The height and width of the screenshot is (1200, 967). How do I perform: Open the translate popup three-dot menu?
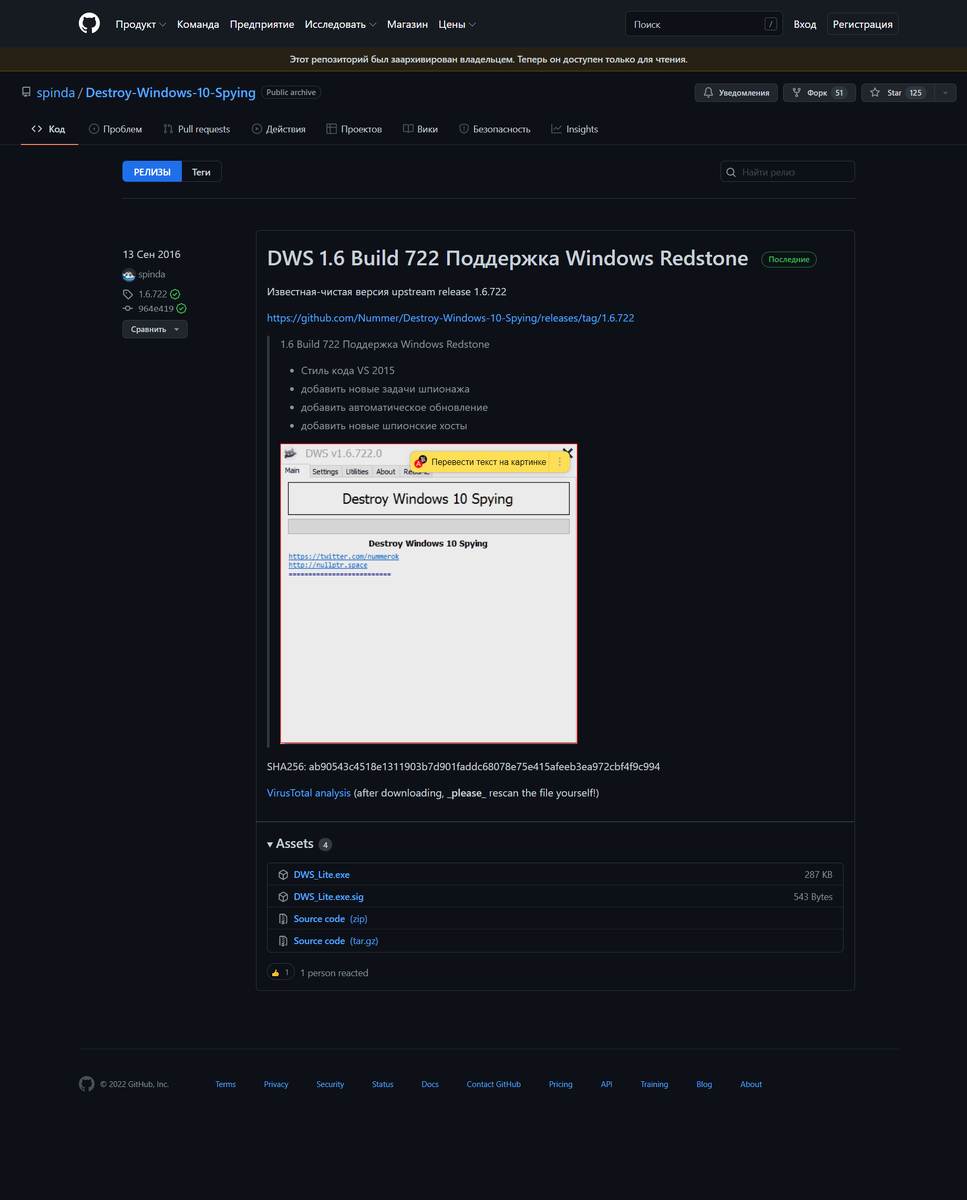pos(560,462)
